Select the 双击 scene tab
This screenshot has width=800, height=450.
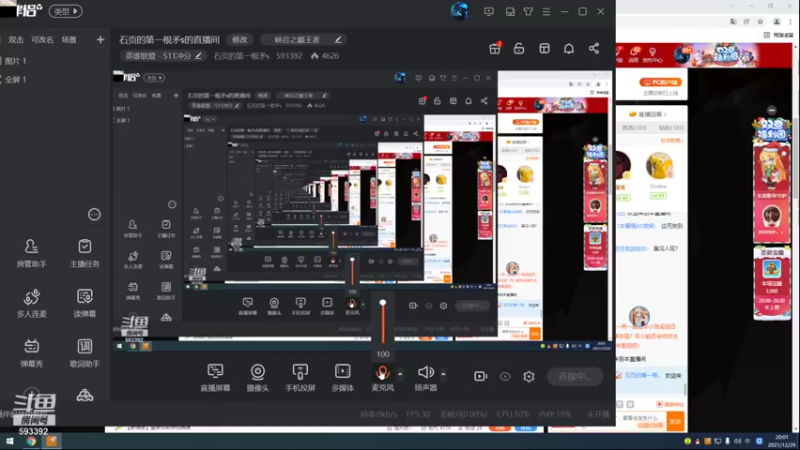tap(16, 40)
